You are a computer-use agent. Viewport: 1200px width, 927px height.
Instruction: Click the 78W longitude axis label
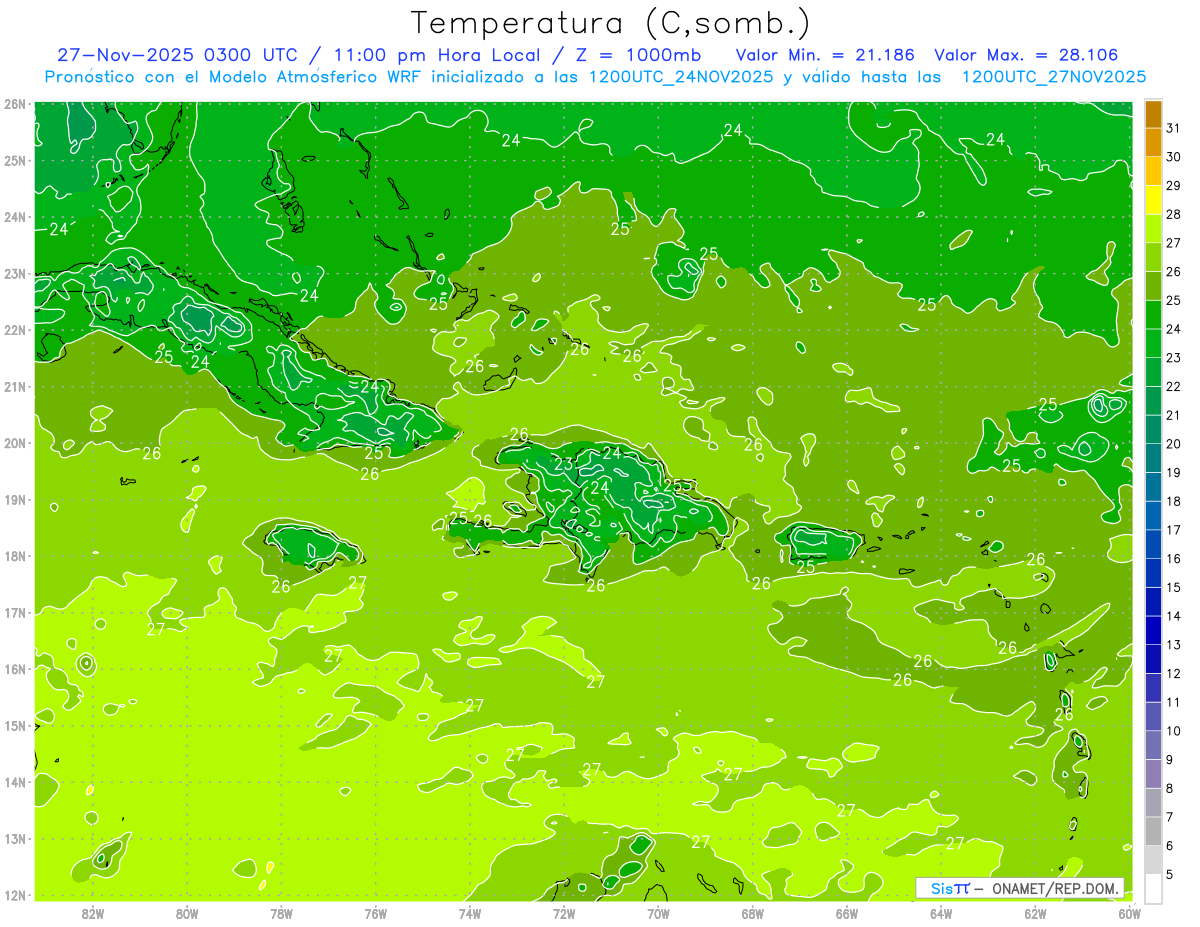pyautogui.click(x=281, y=913)
